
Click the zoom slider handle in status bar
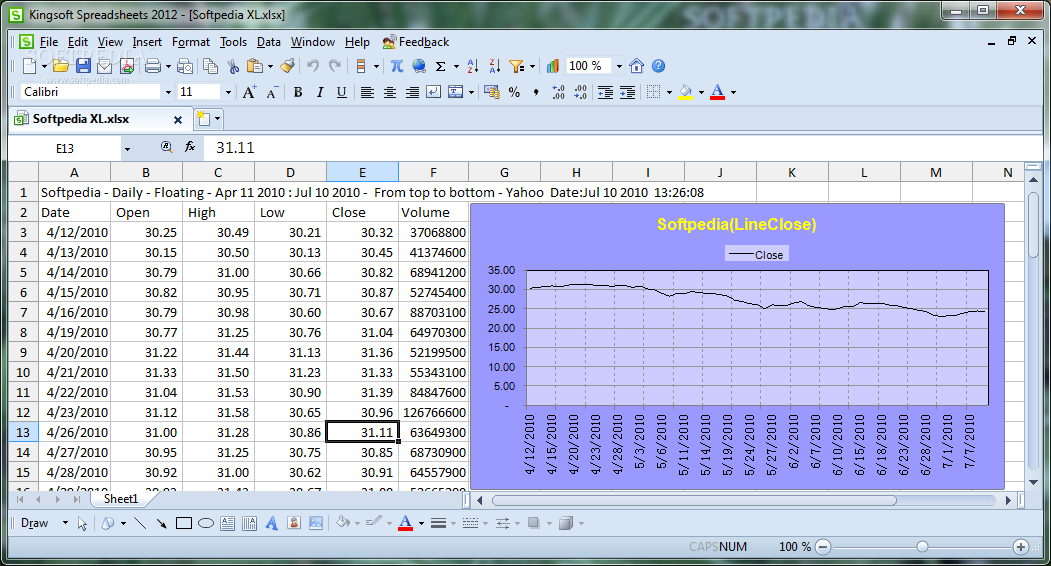tap(922, 547)
